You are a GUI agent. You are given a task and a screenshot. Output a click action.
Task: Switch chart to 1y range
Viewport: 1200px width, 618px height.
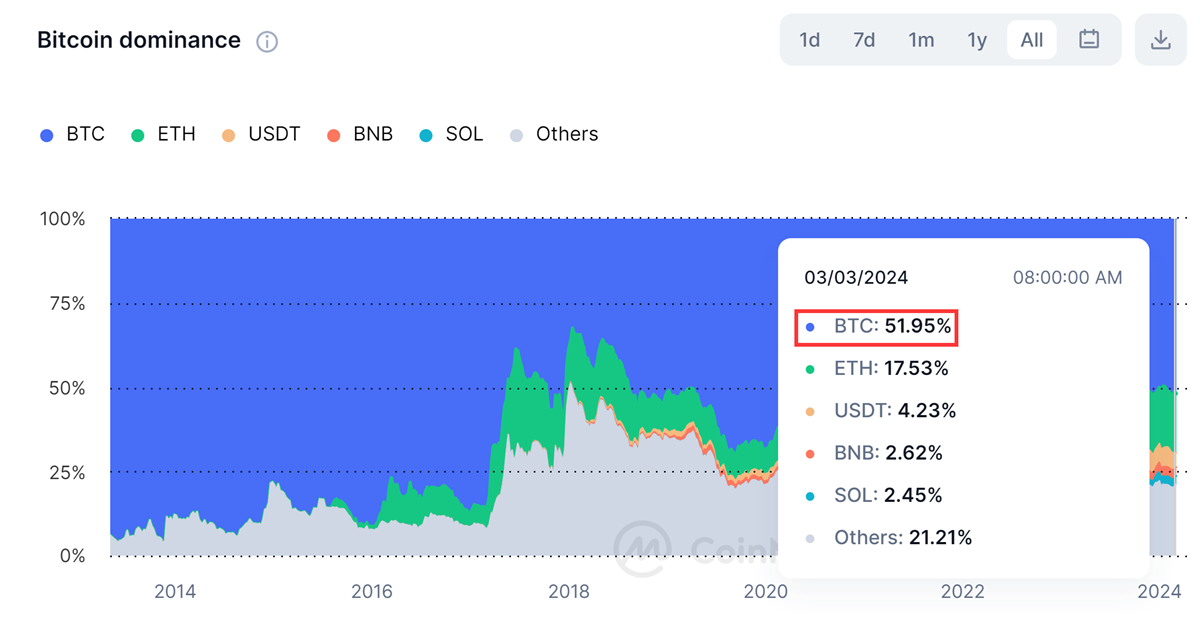click(x=977, y=40)
